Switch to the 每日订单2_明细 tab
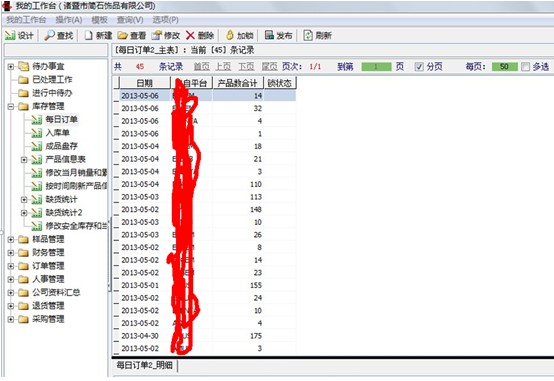 (145, 365)
